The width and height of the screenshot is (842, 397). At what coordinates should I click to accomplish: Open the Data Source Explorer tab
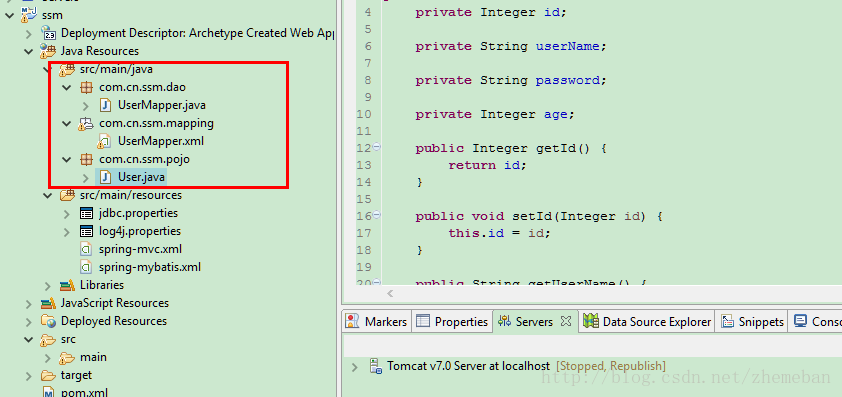[x=647, y=322]
